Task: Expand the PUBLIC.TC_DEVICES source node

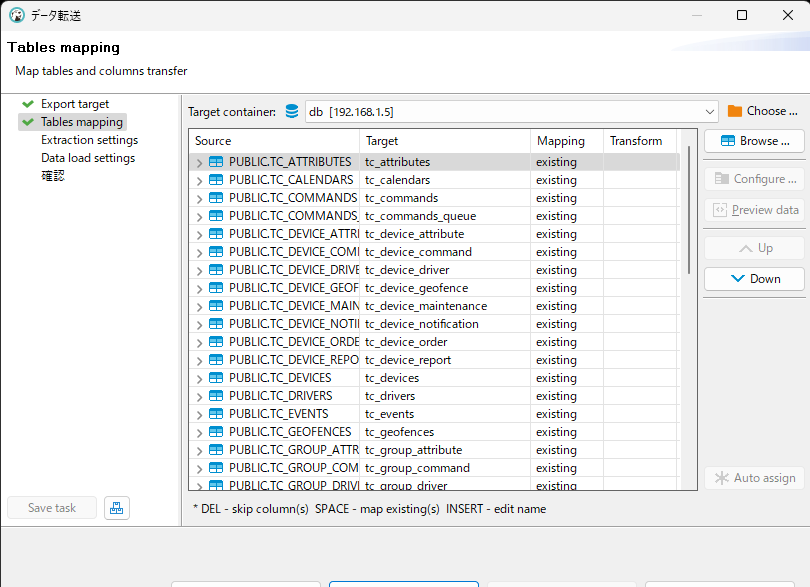Action: [x=199, y=379]
